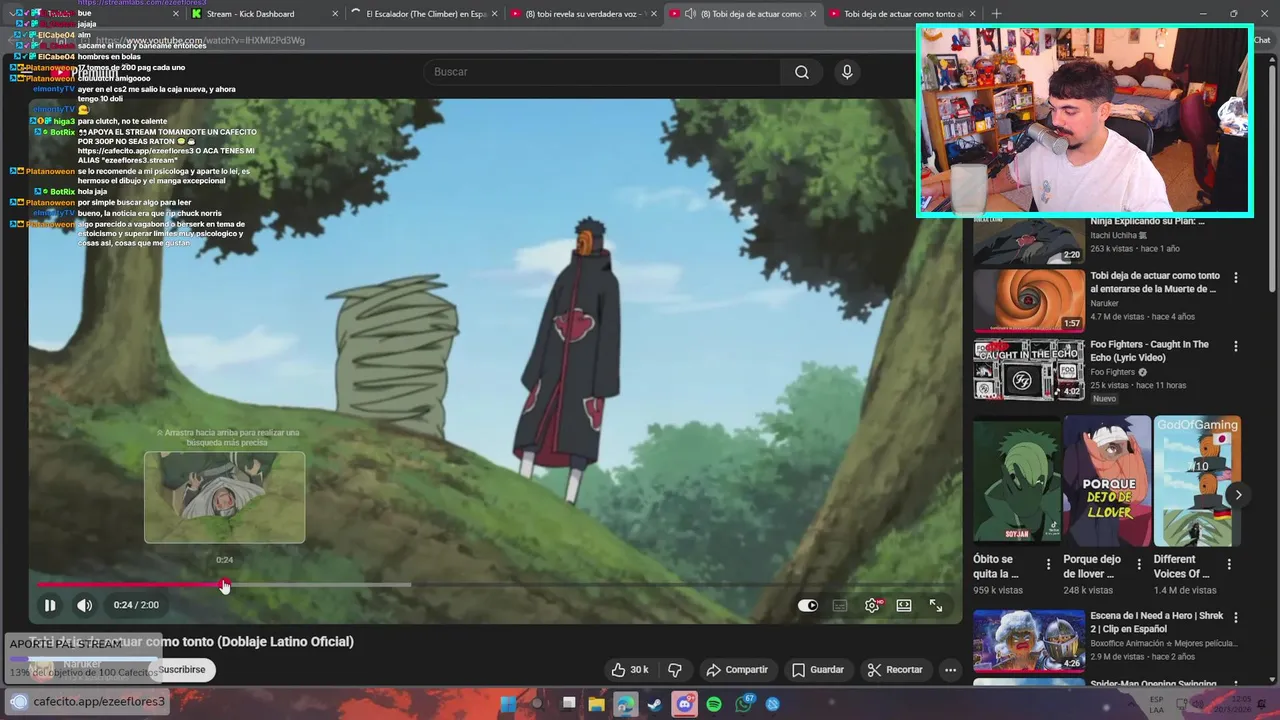This screenshot has height=720, width=1280.
Task: Enter fullscreen mode in the player
Action: [936, 605]
